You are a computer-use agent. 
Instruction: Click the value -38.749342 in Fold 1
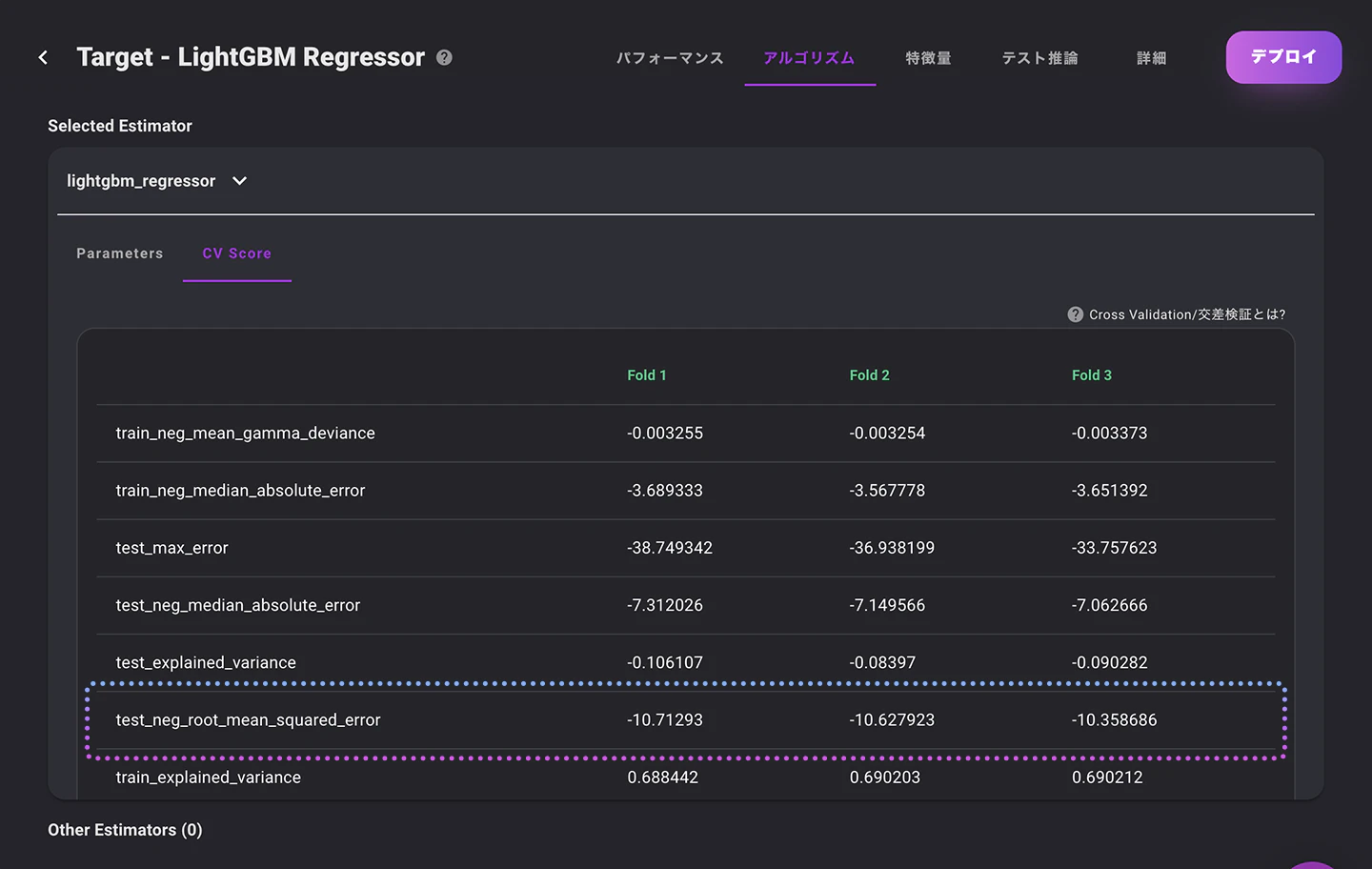pos(670,548)
